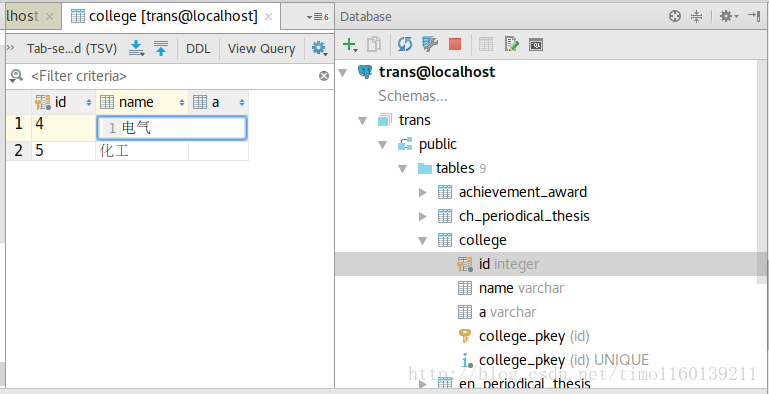Screen dimensions: 769x394
Task: Expand the hidden toolbar items chevron
Action: point(11,48)
